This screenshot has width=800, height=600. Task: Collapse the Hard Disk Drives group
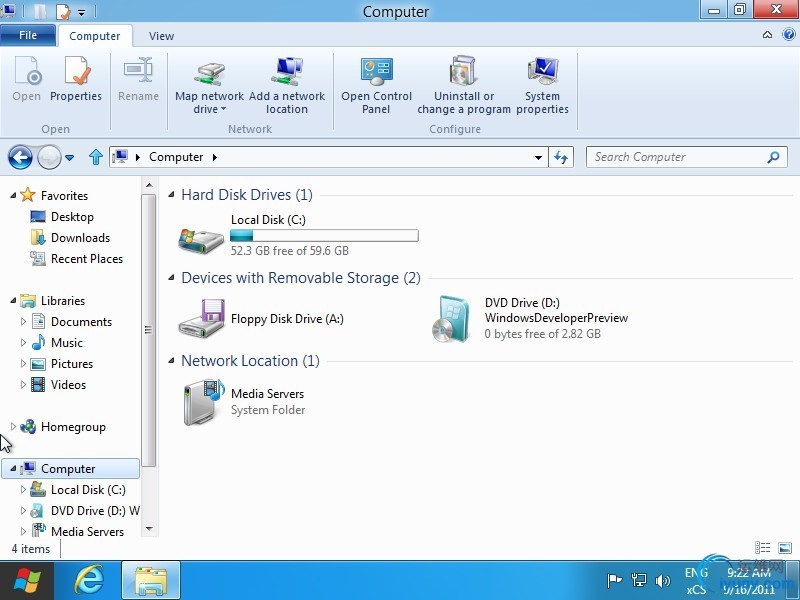tap(171, 194)
